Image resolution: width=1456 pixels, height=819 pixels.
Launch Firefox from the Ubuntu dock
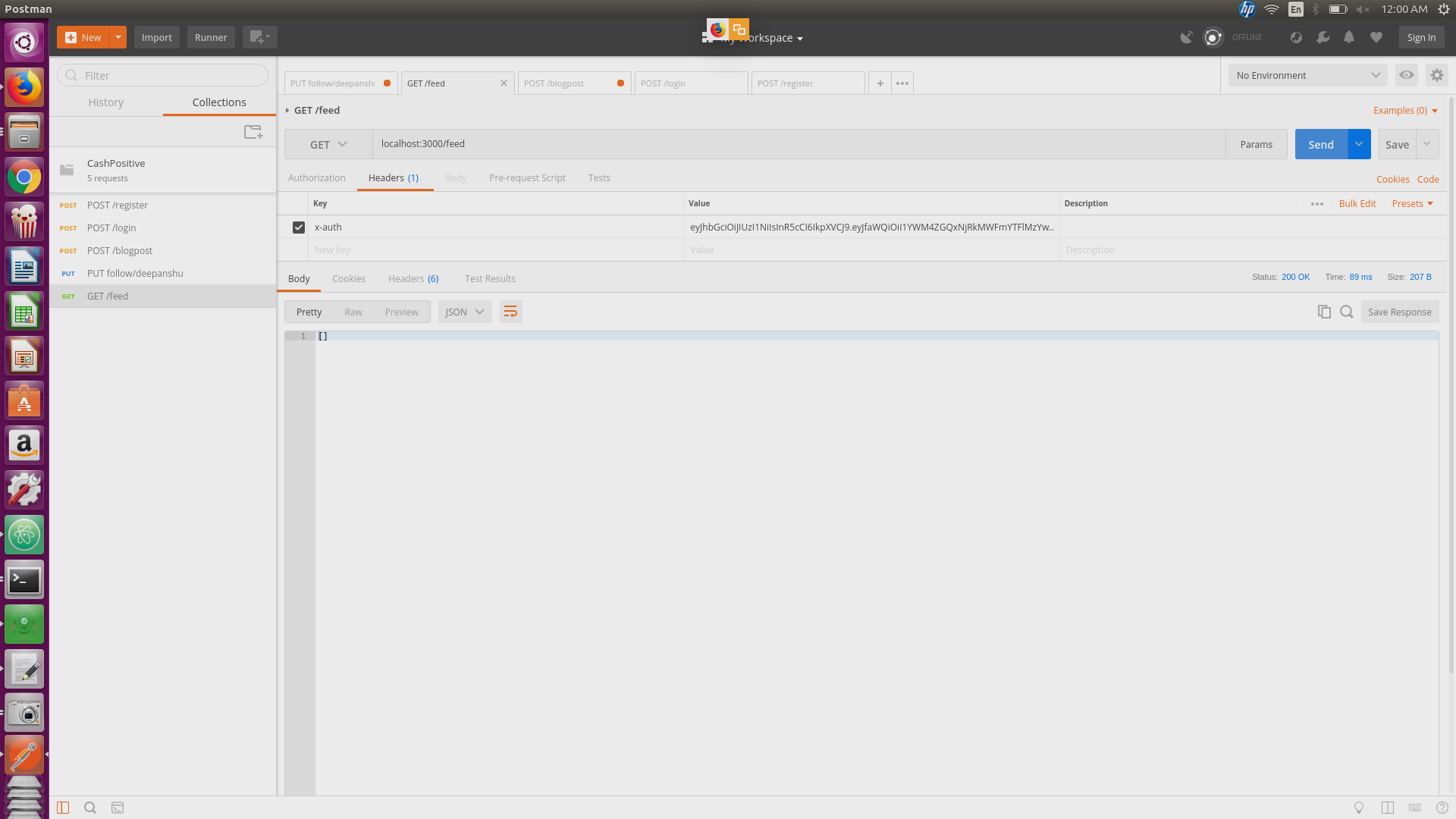(24, 87)
